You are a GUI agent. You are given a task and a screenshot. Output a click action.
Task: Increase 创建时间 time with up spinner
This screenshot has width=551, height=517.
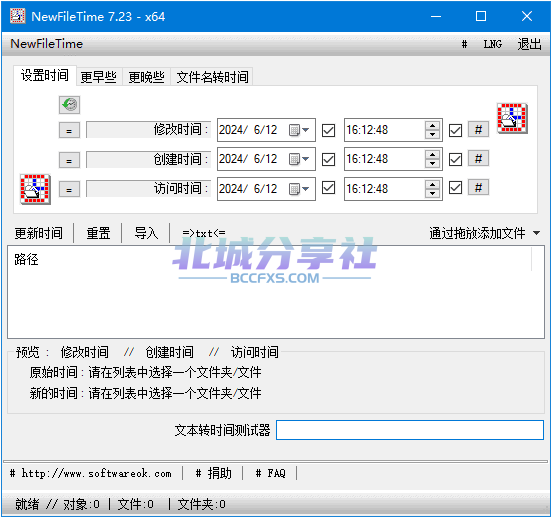(432, 155)
